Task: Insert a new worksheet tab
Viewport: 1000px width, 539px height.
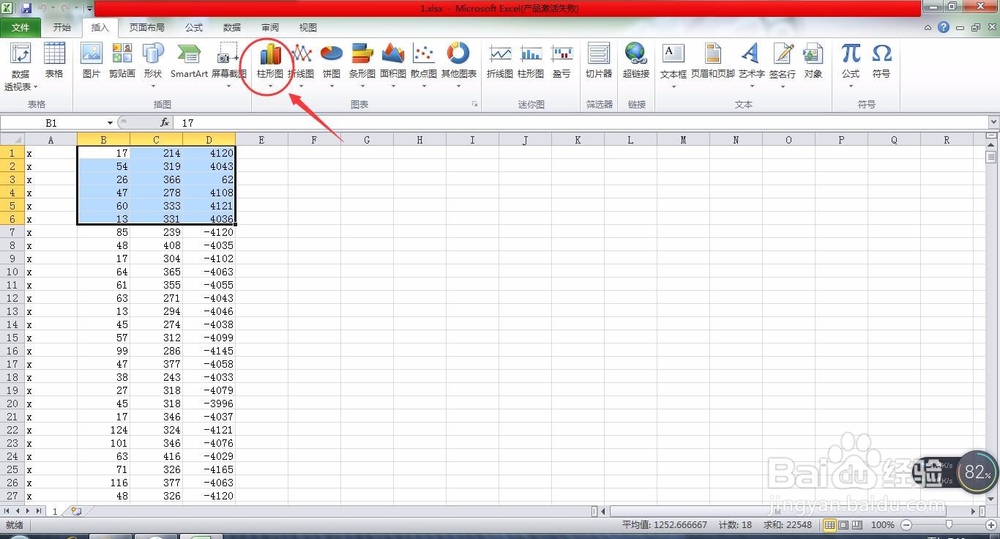Action: pyautogui.click(x=77, y=511)
